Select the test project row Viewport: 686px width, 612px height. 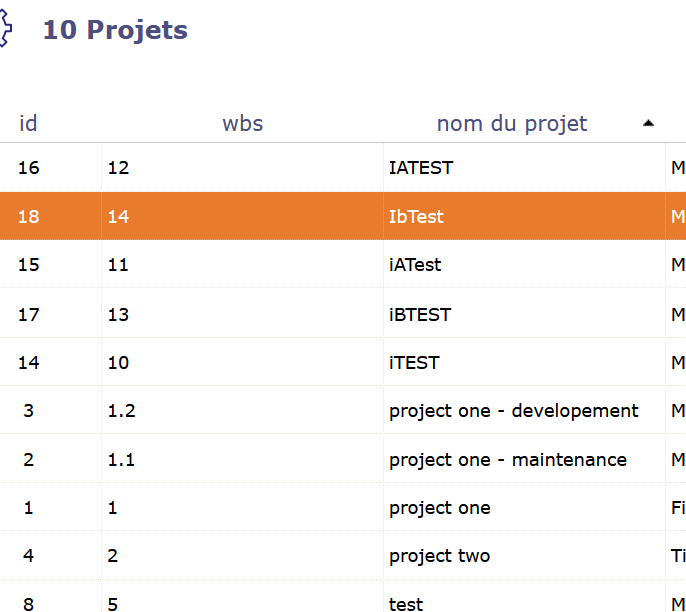[406, 604]
